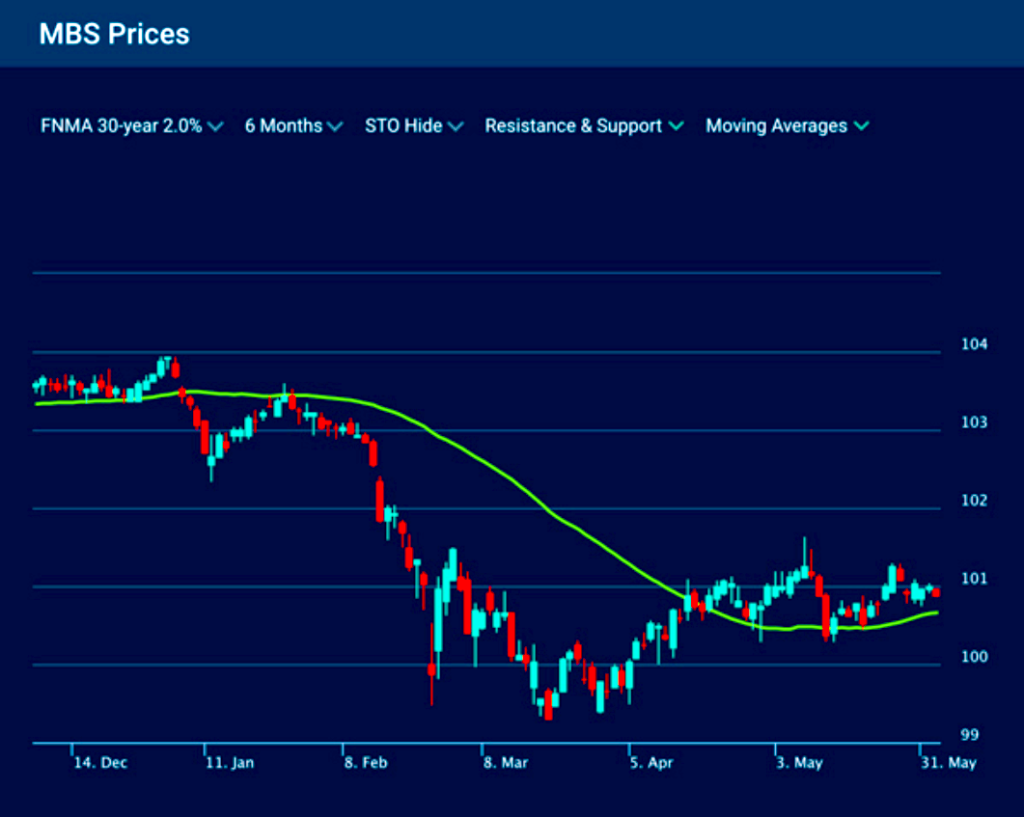1024x817 pixels.
Task: Open the STO Hide dropdown
Action: click(413, 126)
